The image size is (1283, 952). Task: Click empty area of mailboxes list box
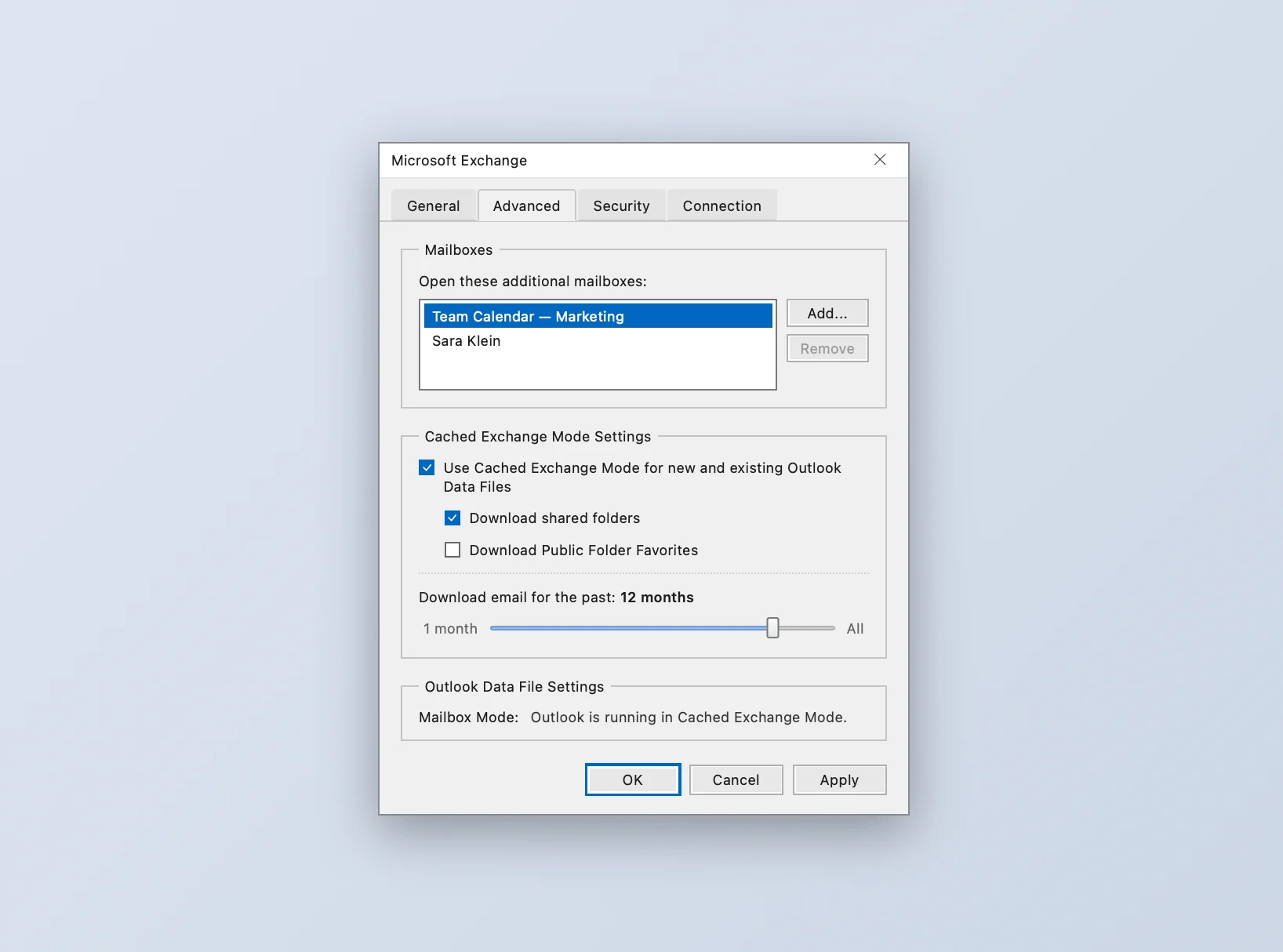(x=598, y=370)
